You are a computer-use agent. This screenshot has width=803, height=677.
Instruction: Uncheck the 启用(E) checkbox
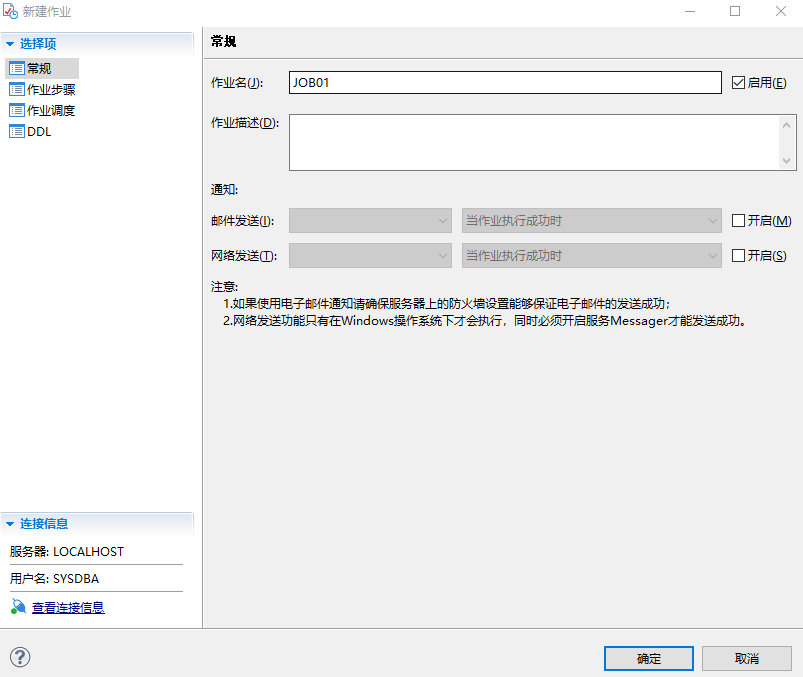[737, 82]
